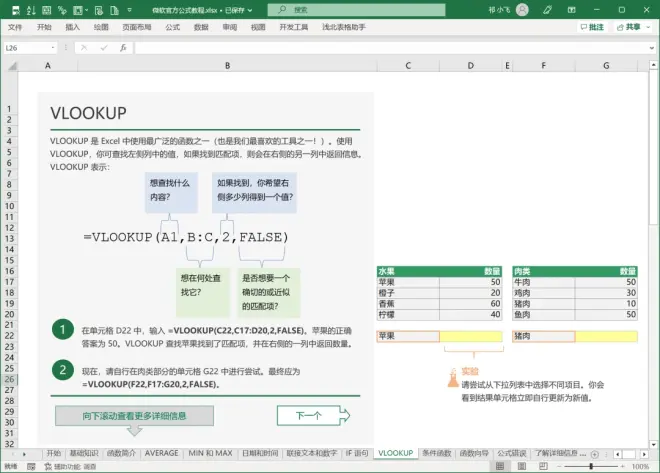Viewport: 660px width, 473px height.
Task: Select yellow result cell G22 next to 猪肉
Action: click(607, 336)
